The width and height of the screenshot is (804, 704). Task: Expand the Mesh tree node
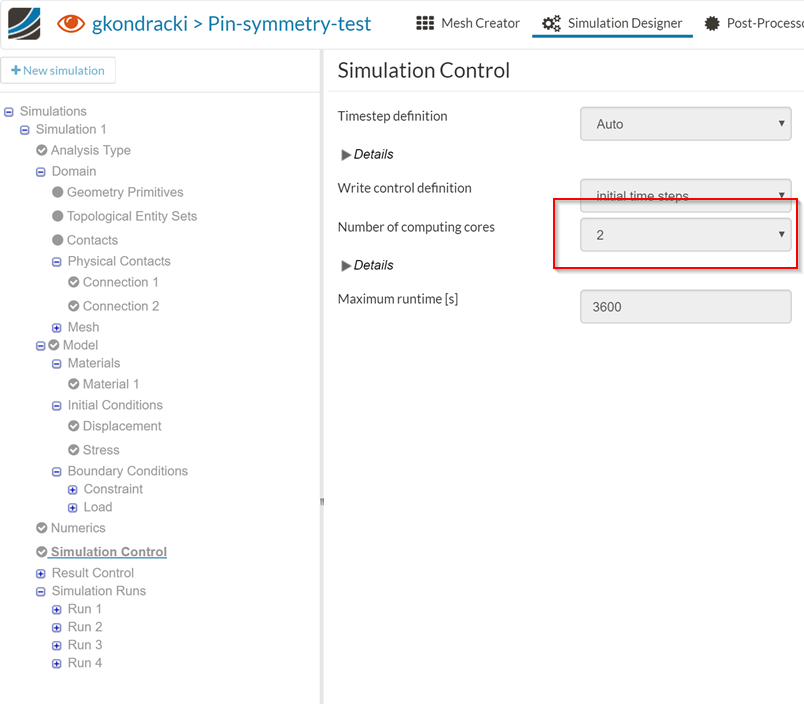tap(57, 328)
